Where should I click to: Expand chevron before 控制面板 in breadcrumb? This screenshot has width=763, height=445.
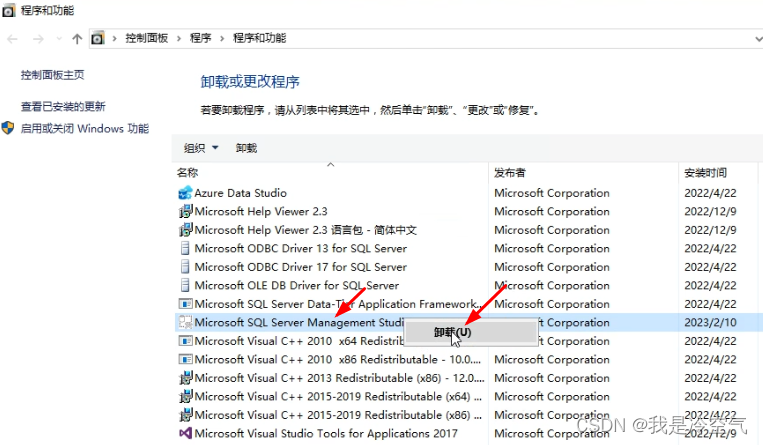point(114,38)
